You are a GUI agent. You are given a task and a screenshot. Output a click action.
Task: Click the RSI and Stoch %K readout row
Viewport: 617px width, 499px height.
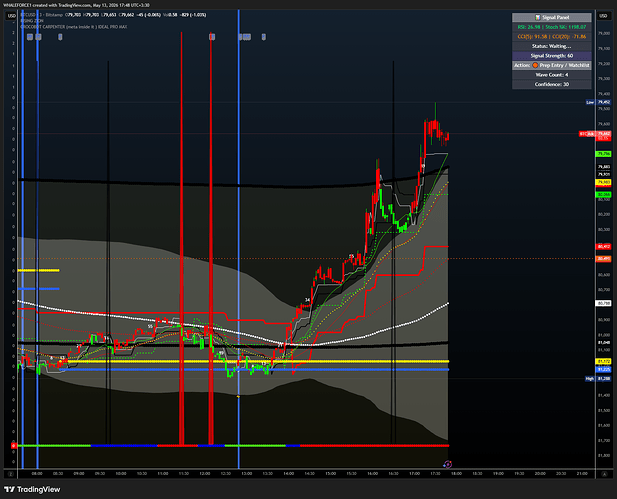552,27
